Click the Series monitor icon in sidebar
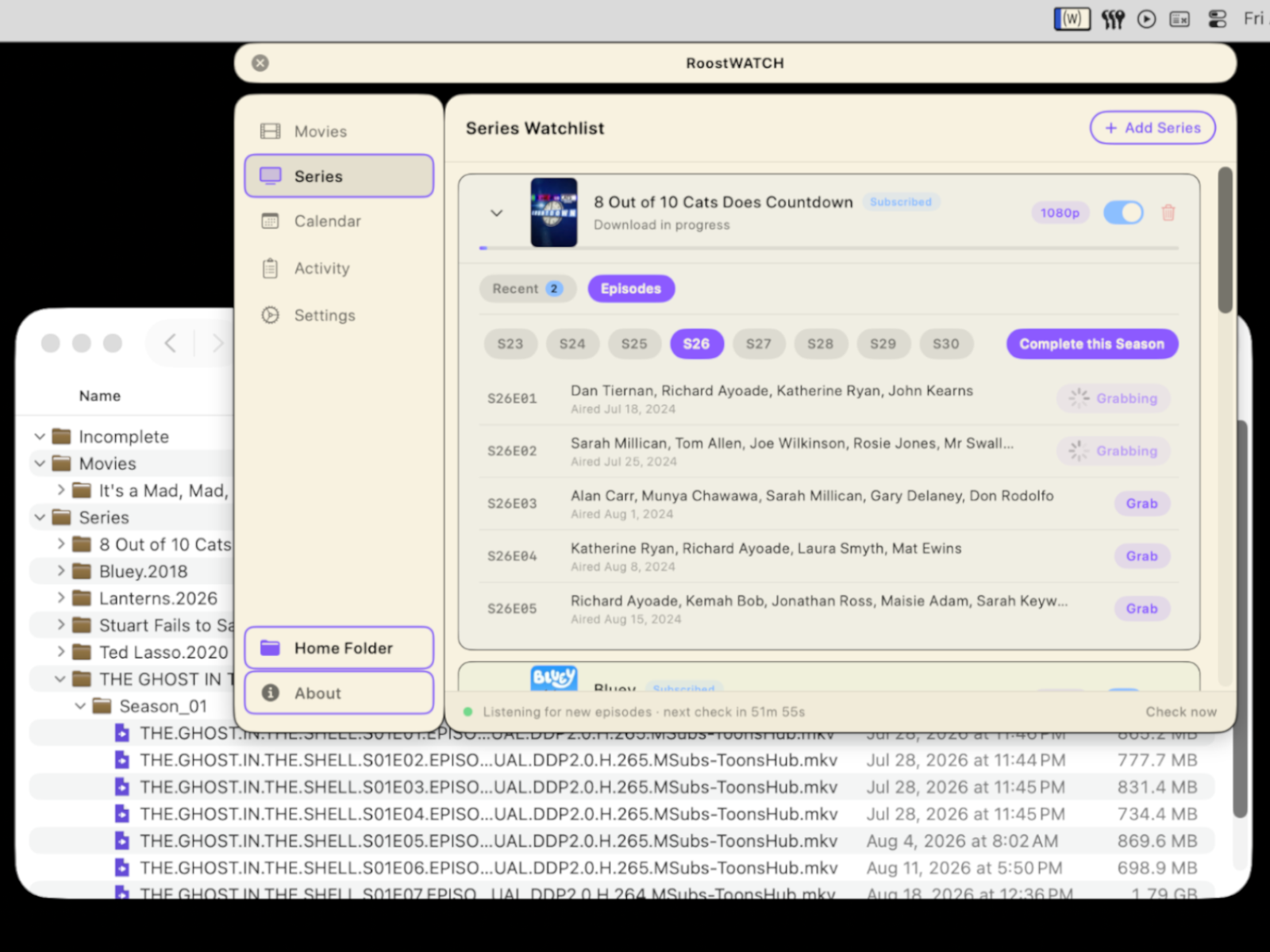Screen dimensions: 1270x952 click(271, 175)
